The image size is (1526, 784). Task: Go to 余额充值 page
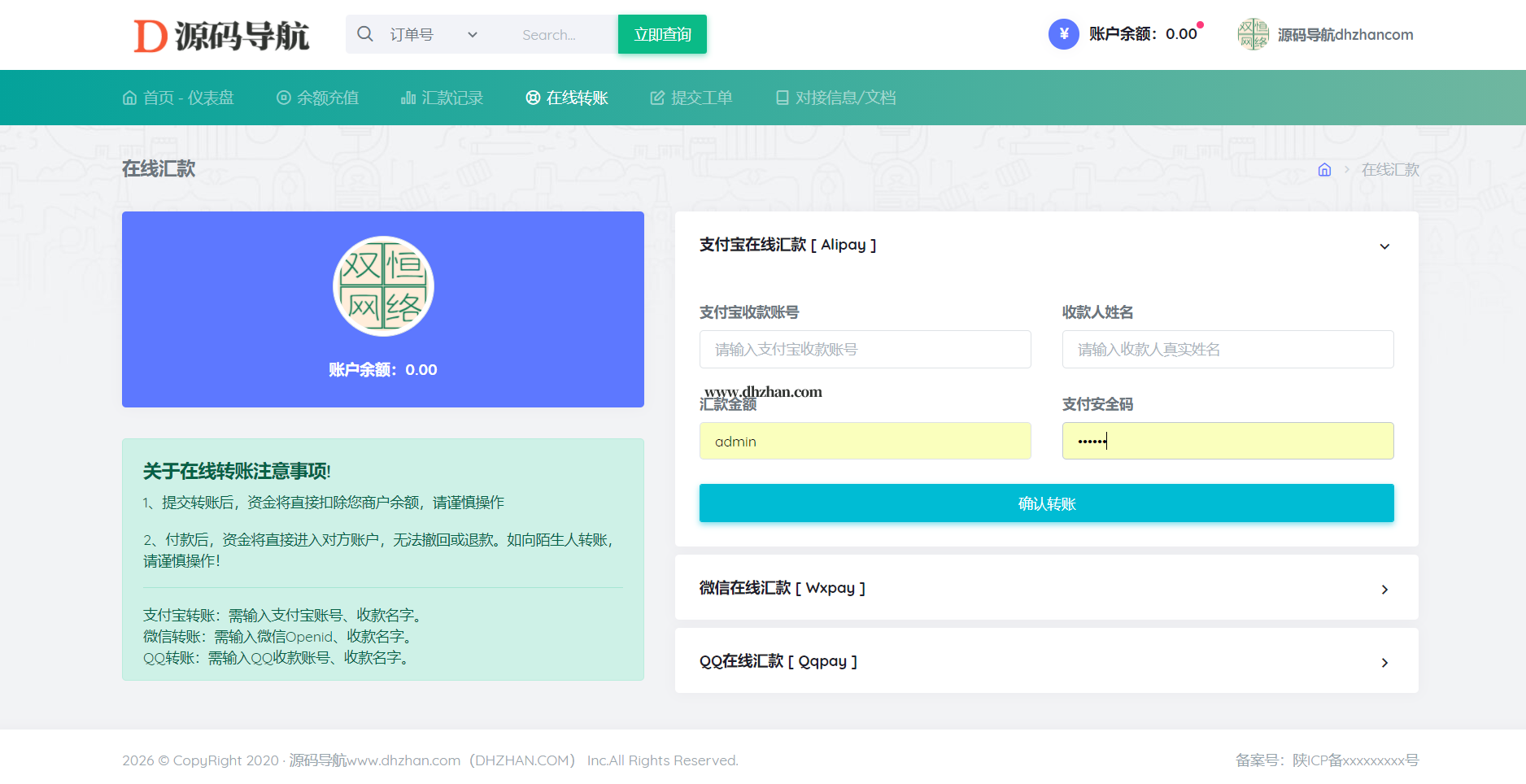tap(317, 98)
